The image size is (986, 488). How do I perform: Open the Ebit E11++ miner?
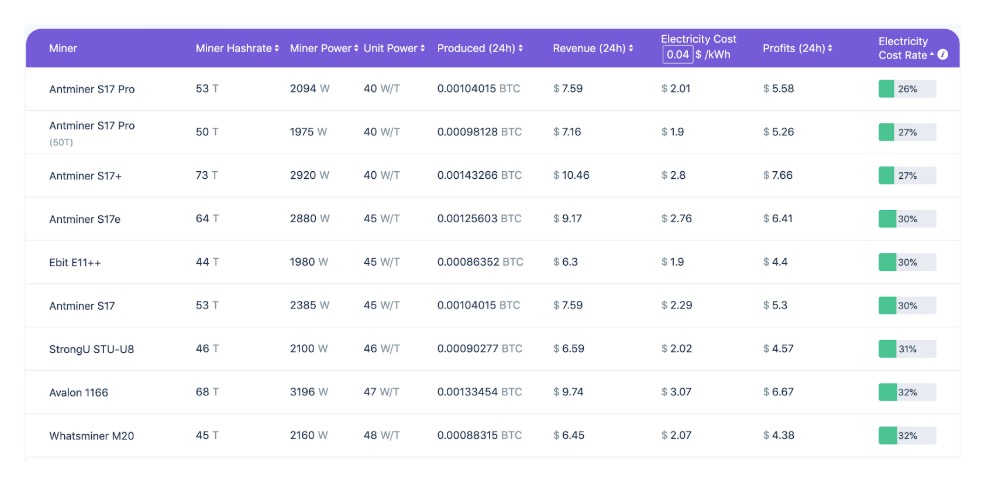pos(75,263)
